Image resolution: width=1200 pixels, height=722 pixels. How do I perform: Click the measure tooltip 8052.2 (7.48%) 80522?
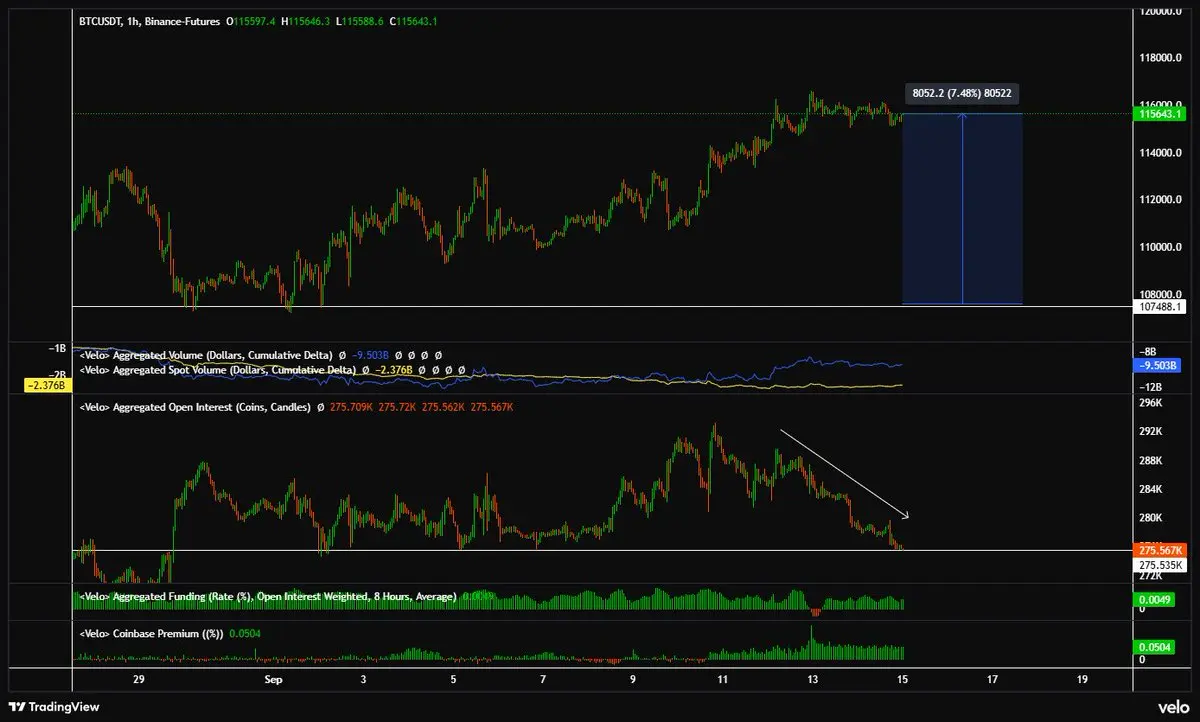[x=962, y=93]
